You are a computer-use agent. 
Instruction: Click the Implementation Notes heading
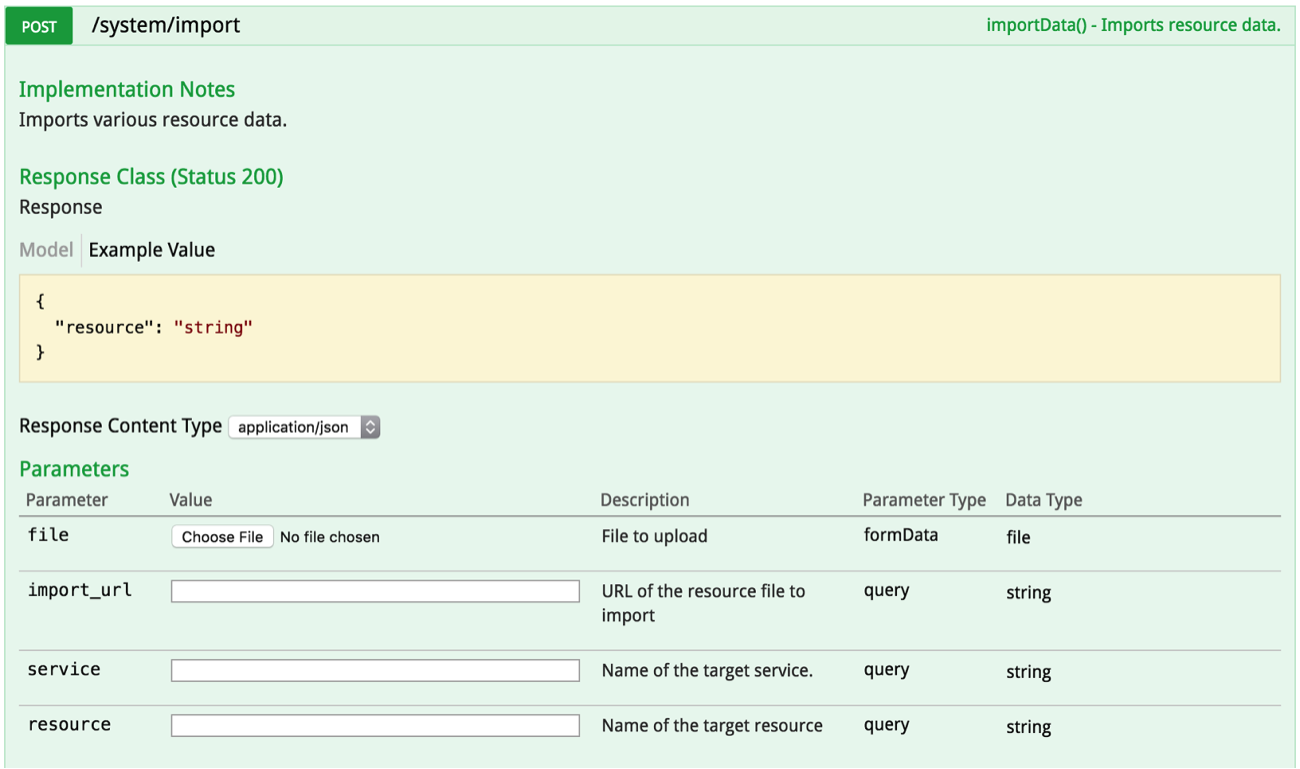coord(127,89)
